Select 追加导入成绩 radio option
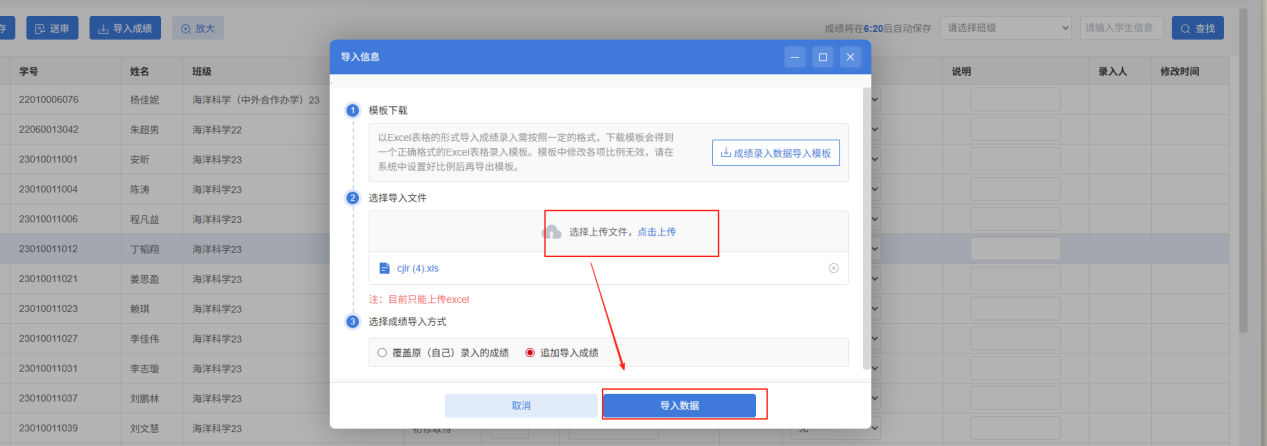1267x446 pixels. 530,352
